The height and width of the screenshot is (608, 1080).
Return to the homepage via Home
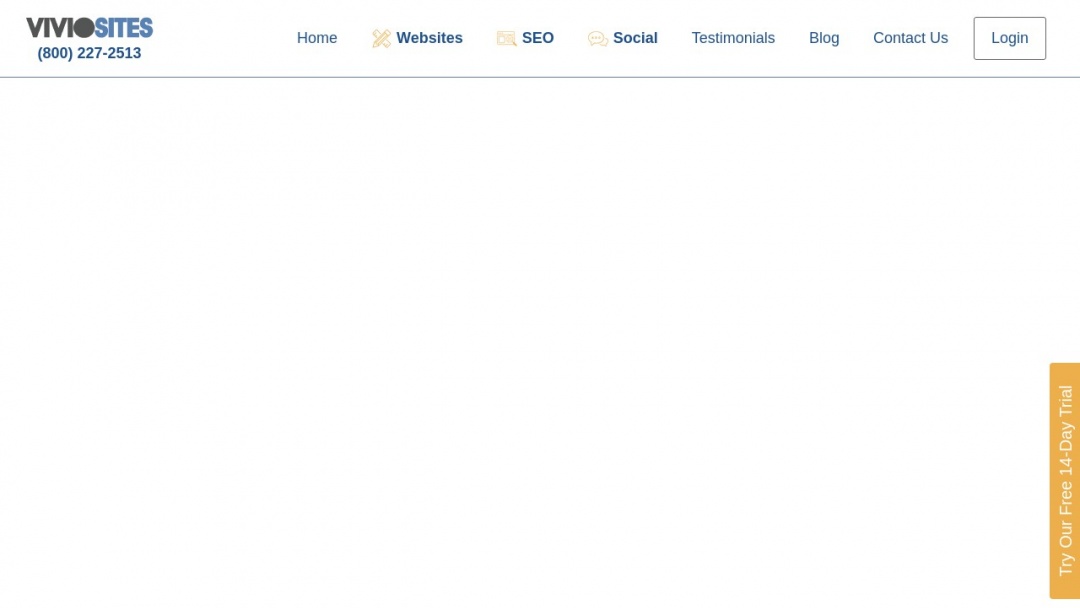pos(317,38)
